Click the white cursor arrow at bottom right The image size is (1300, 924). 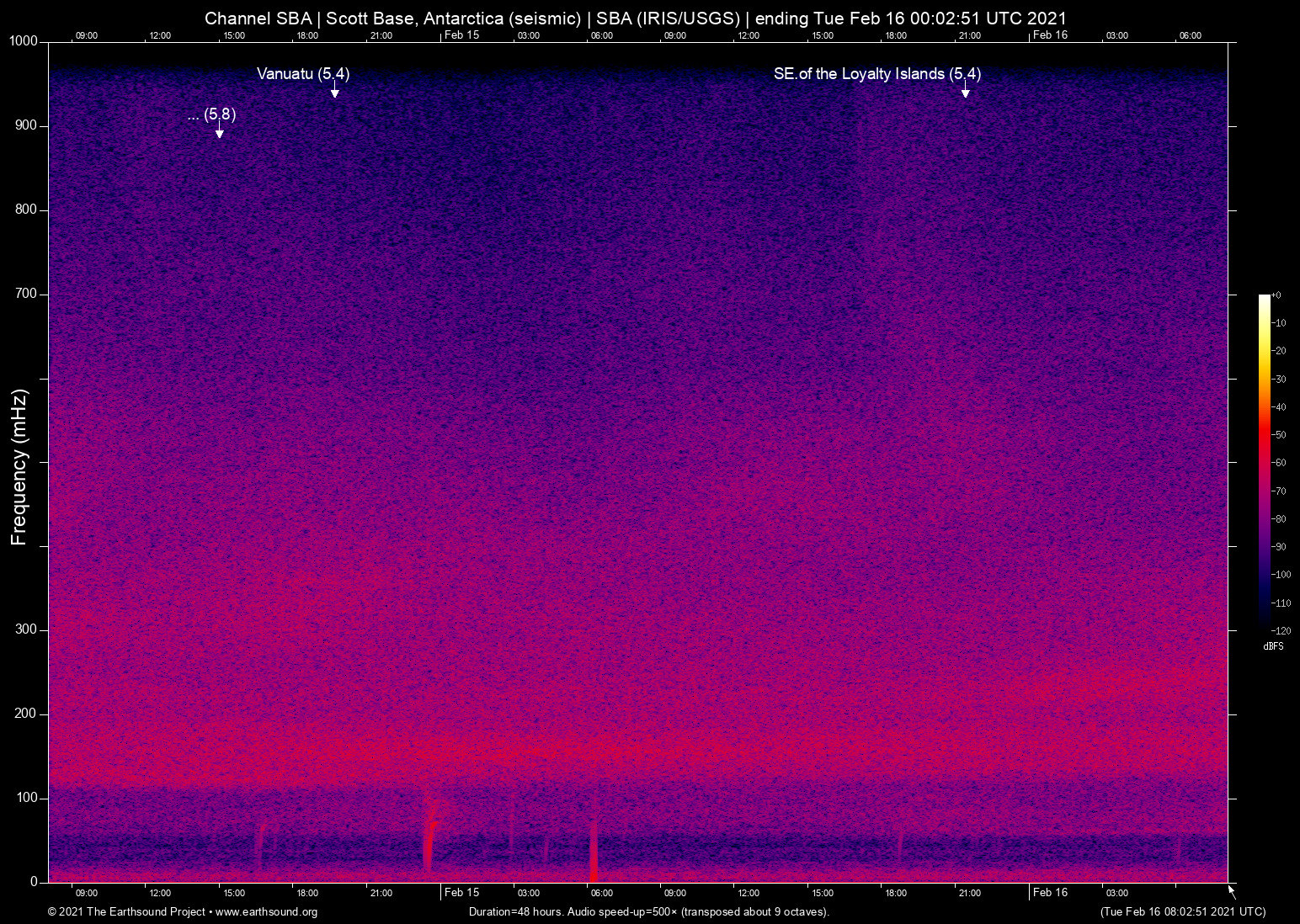click(1232, 892)
